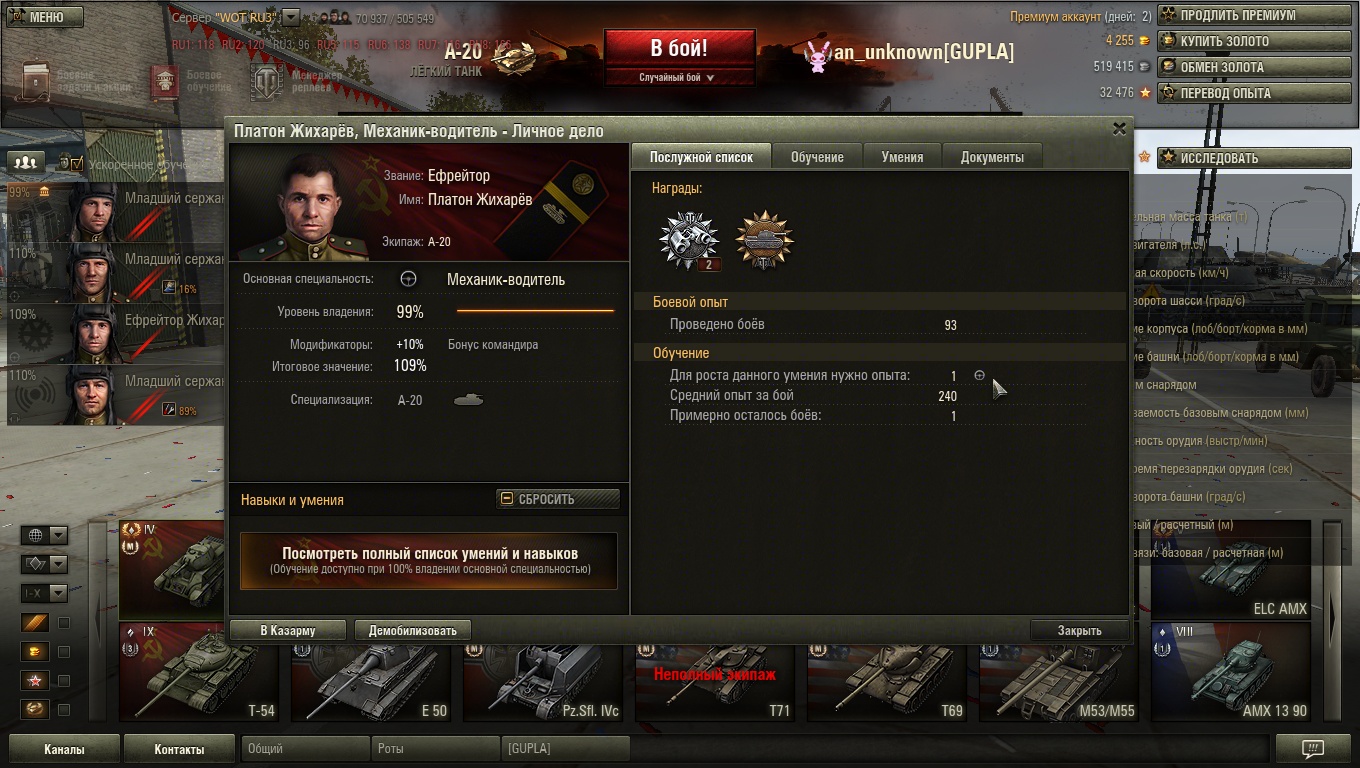Open the vehicle type filter dropdown
The width and height of the screenshot is (1360, 768).
(44, 564)
